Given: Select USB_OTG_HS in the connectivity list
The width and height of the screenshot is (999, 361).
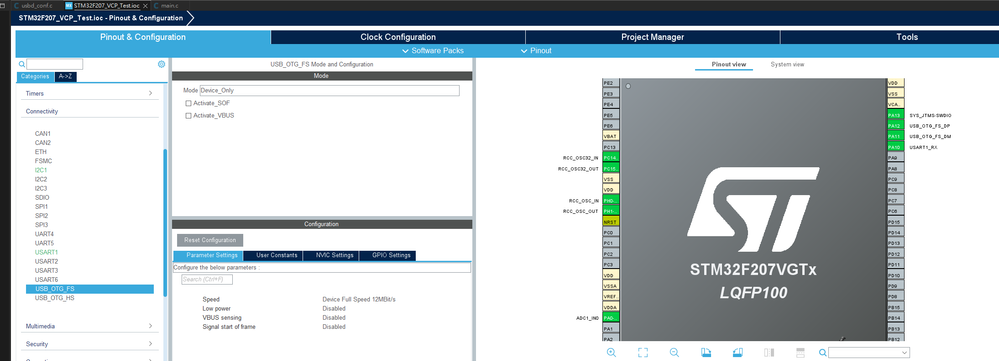Looking at the screenshot, I should 55,298.
